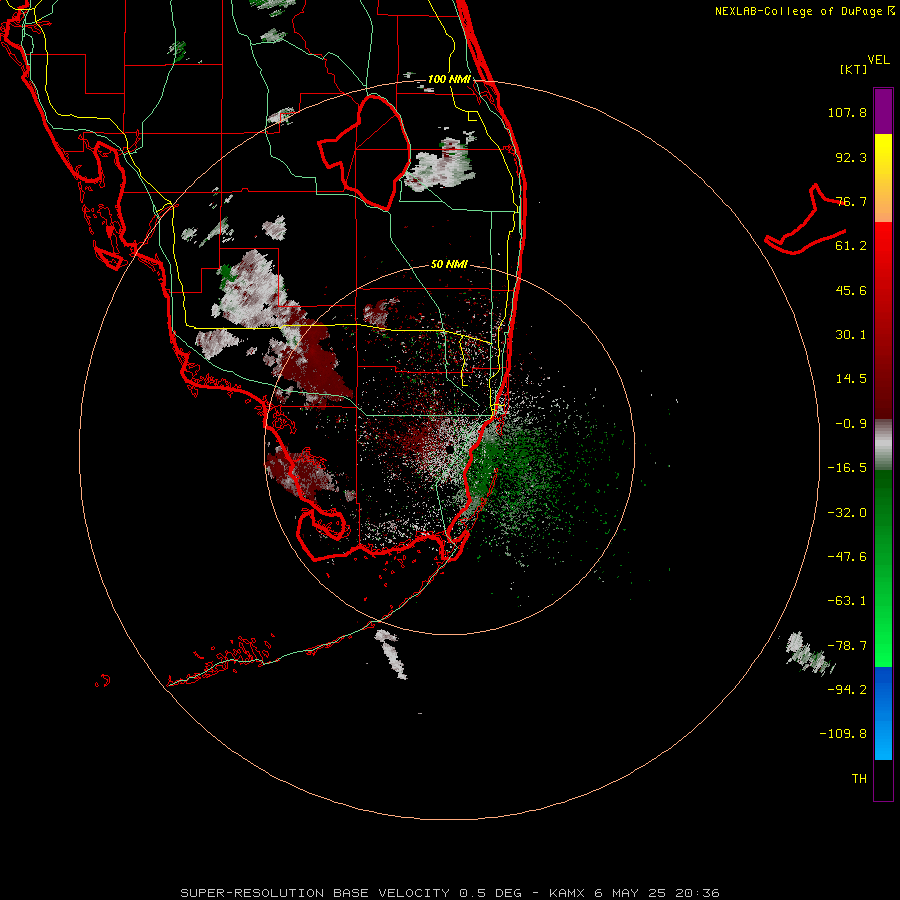Click the -94.2 value on the velocity scale
Viewport: 900px width, 900px height.
(x=847, y=690)
